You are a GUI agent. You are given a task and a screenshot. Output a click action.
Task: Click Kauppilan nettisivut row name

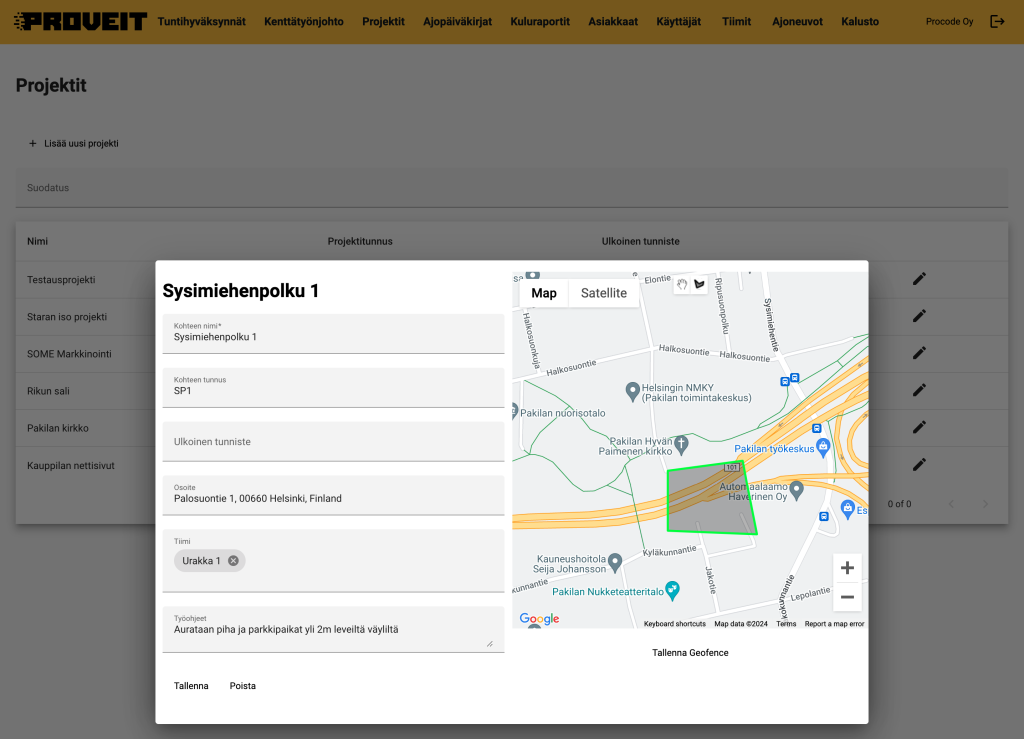71,465
